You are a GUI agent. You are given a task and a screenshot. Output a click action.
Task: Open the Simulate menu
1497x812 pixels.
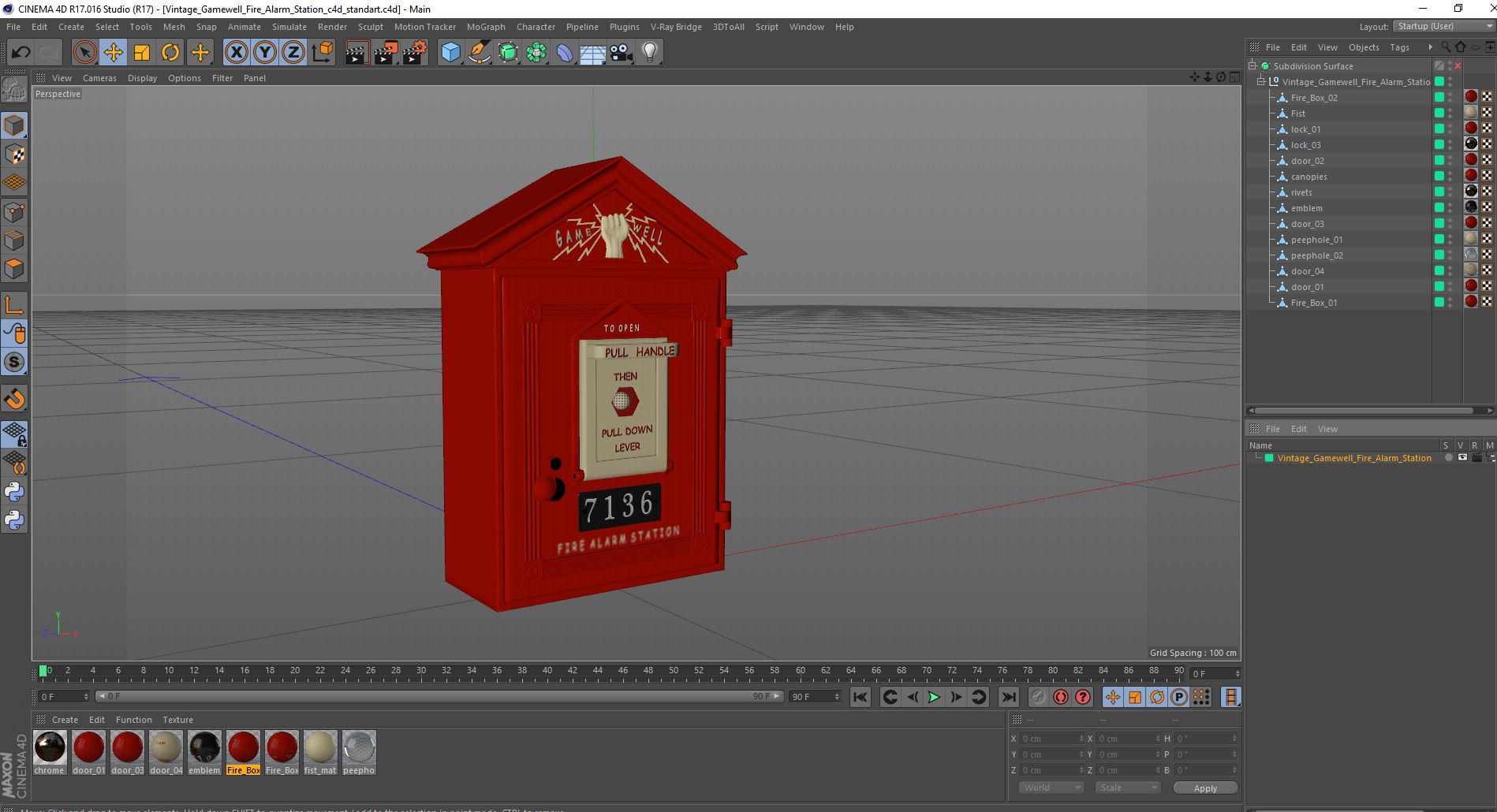coord(289,27)
